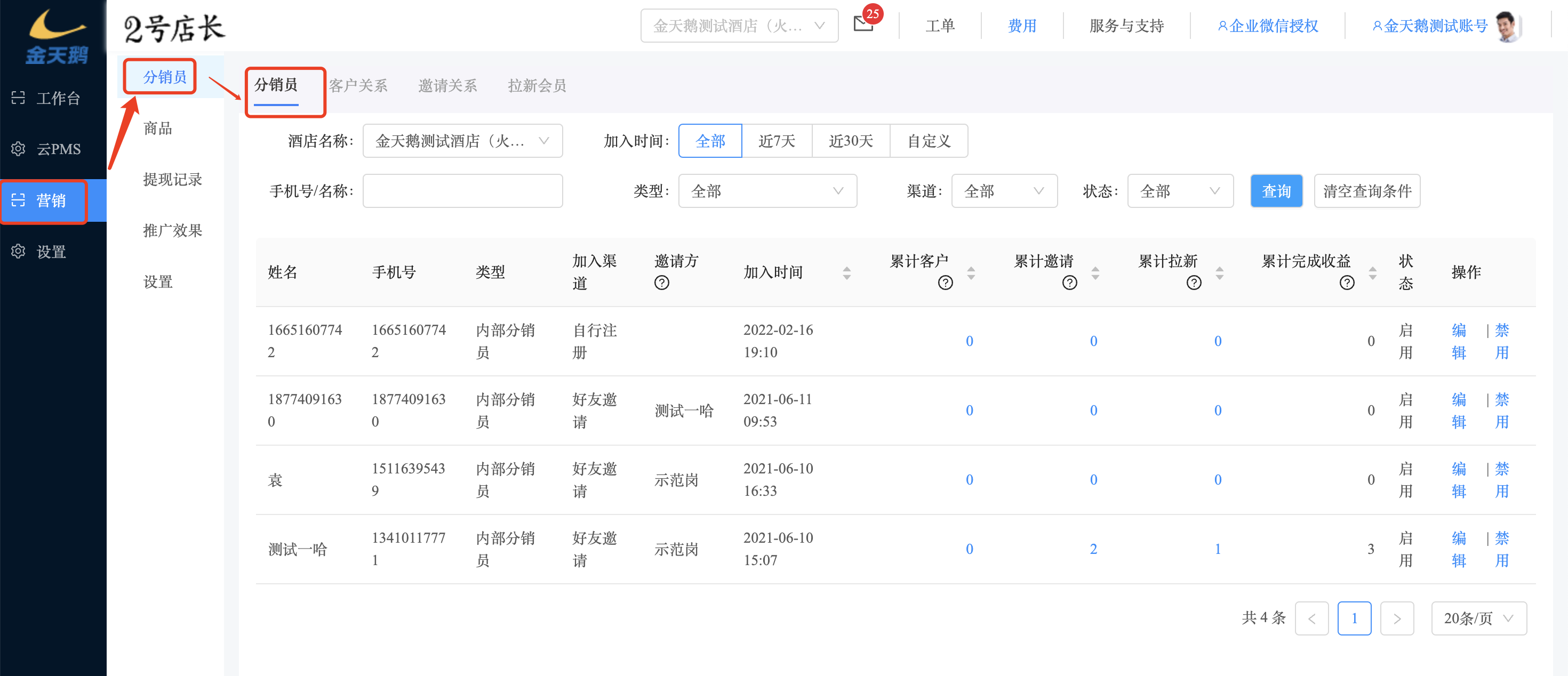This screenshot has height=676, width=1568.
Task: Click help icon under 累计客户 header
Action: click(945, 283)
